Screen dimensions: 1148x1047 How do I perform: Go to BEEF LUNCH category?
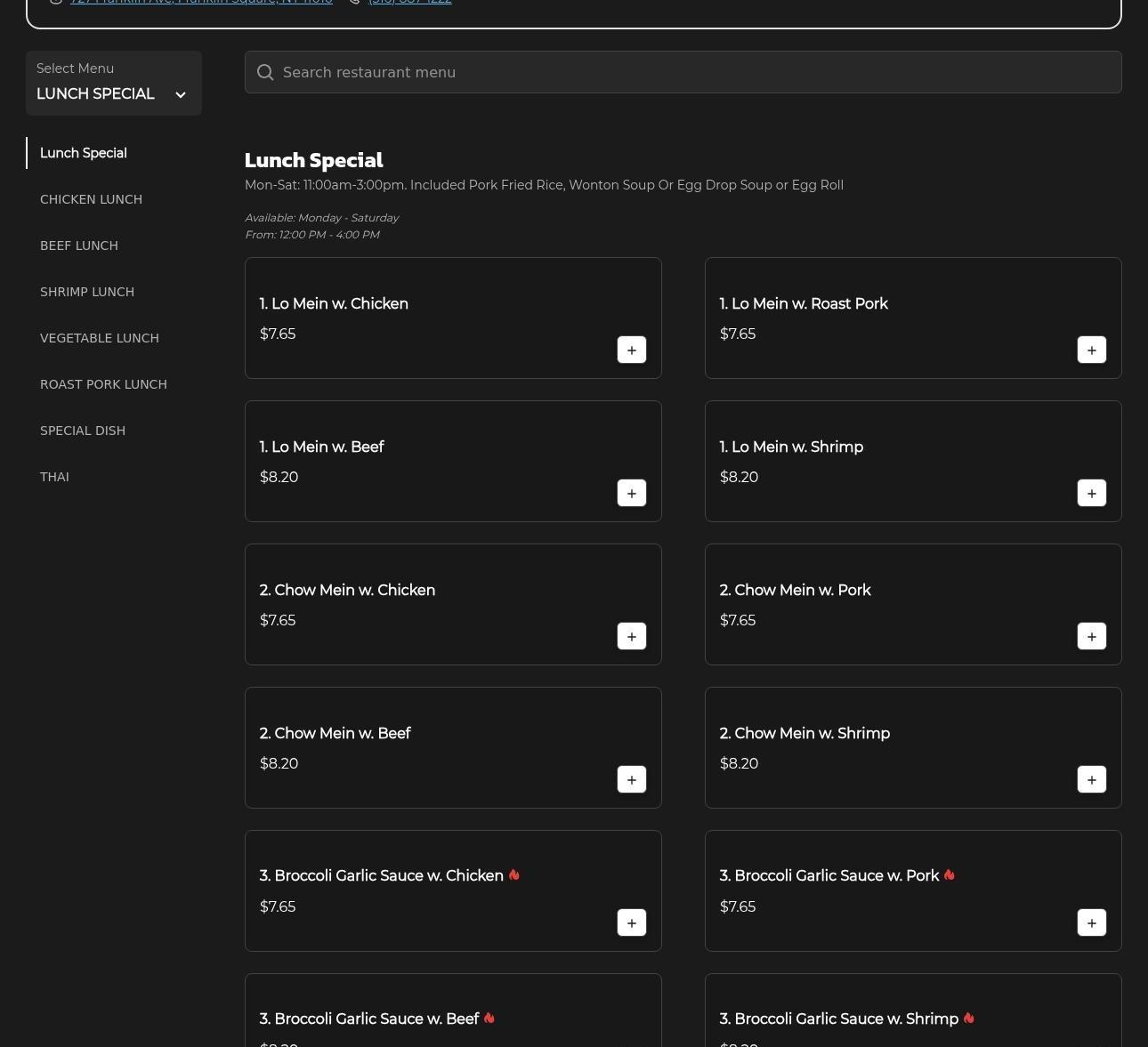79,246
